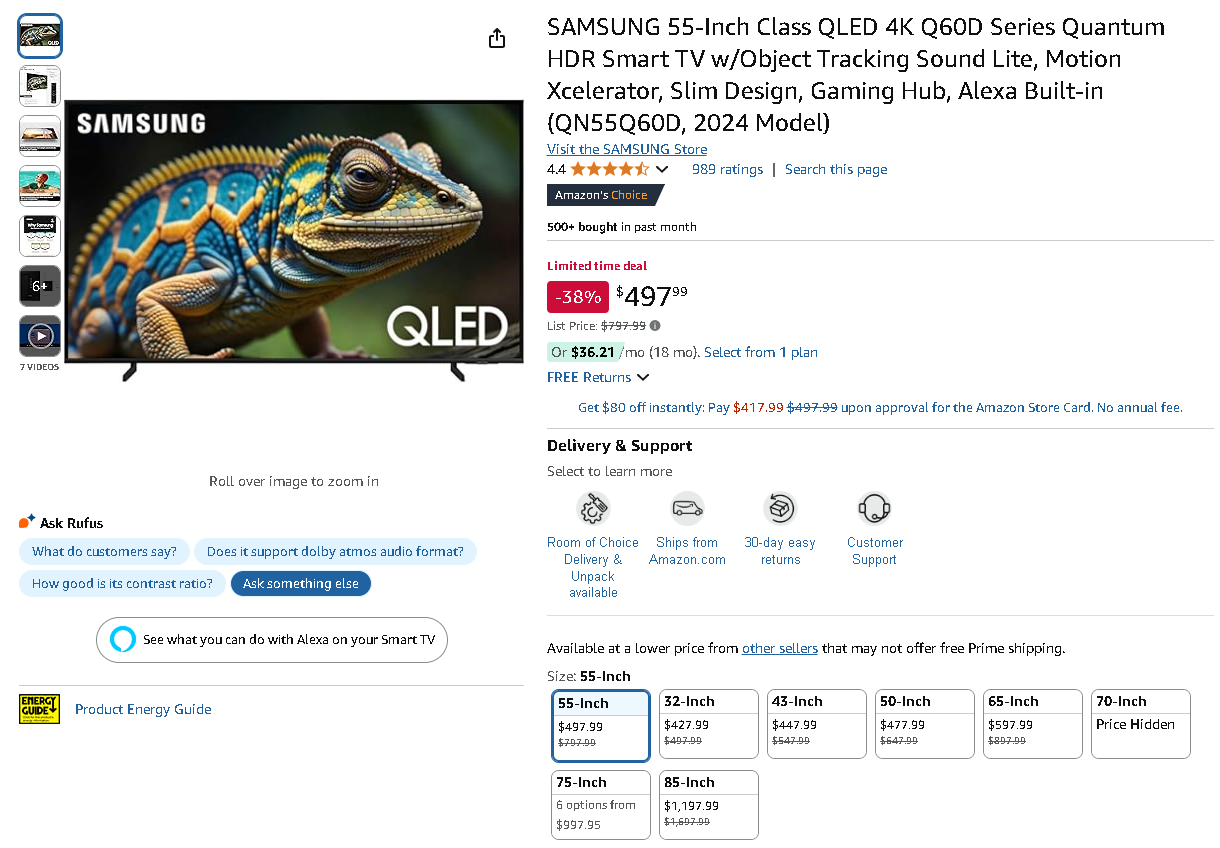1220x848 pixels.
Task: Click the Ask Rufus sparkle icon
Action: pos(25,520)
